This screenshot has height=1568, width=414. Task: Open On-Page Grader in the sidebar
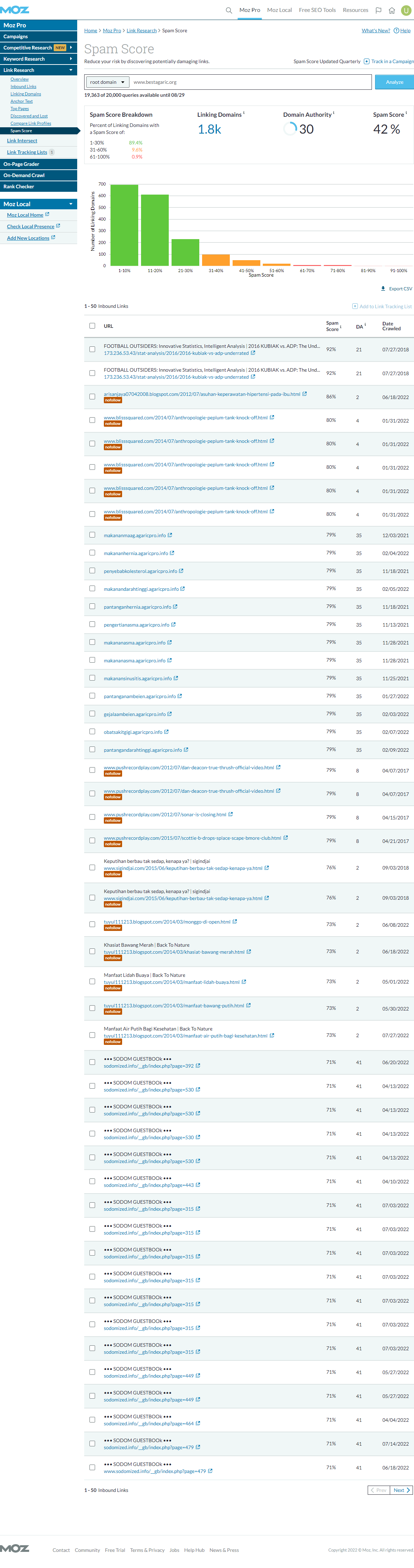38,164
